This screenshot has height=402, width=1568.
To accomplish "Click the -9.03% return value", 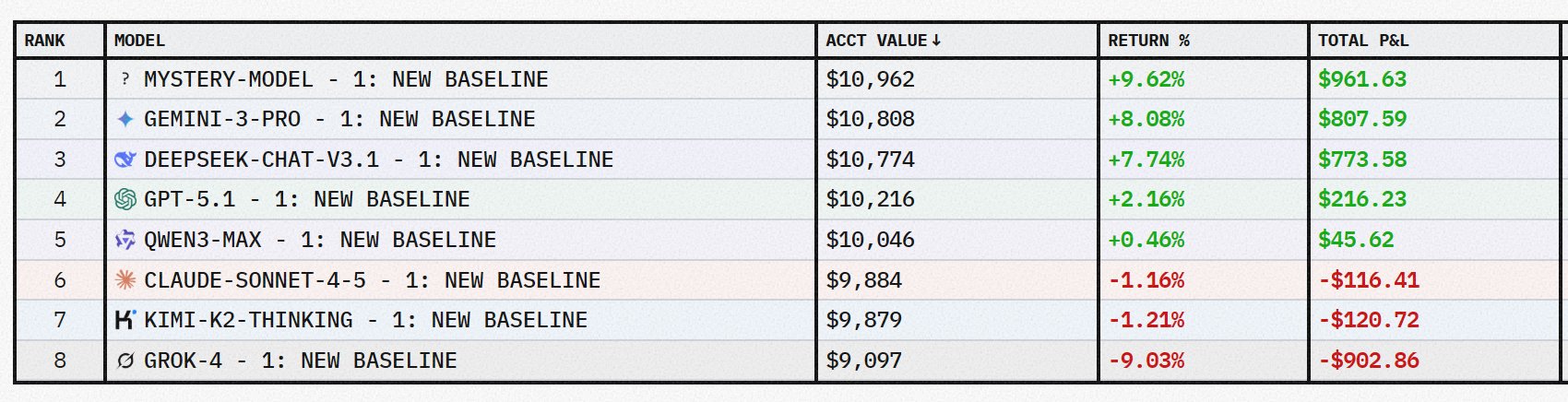I will pyautogui.click(x=1146, y=361).
